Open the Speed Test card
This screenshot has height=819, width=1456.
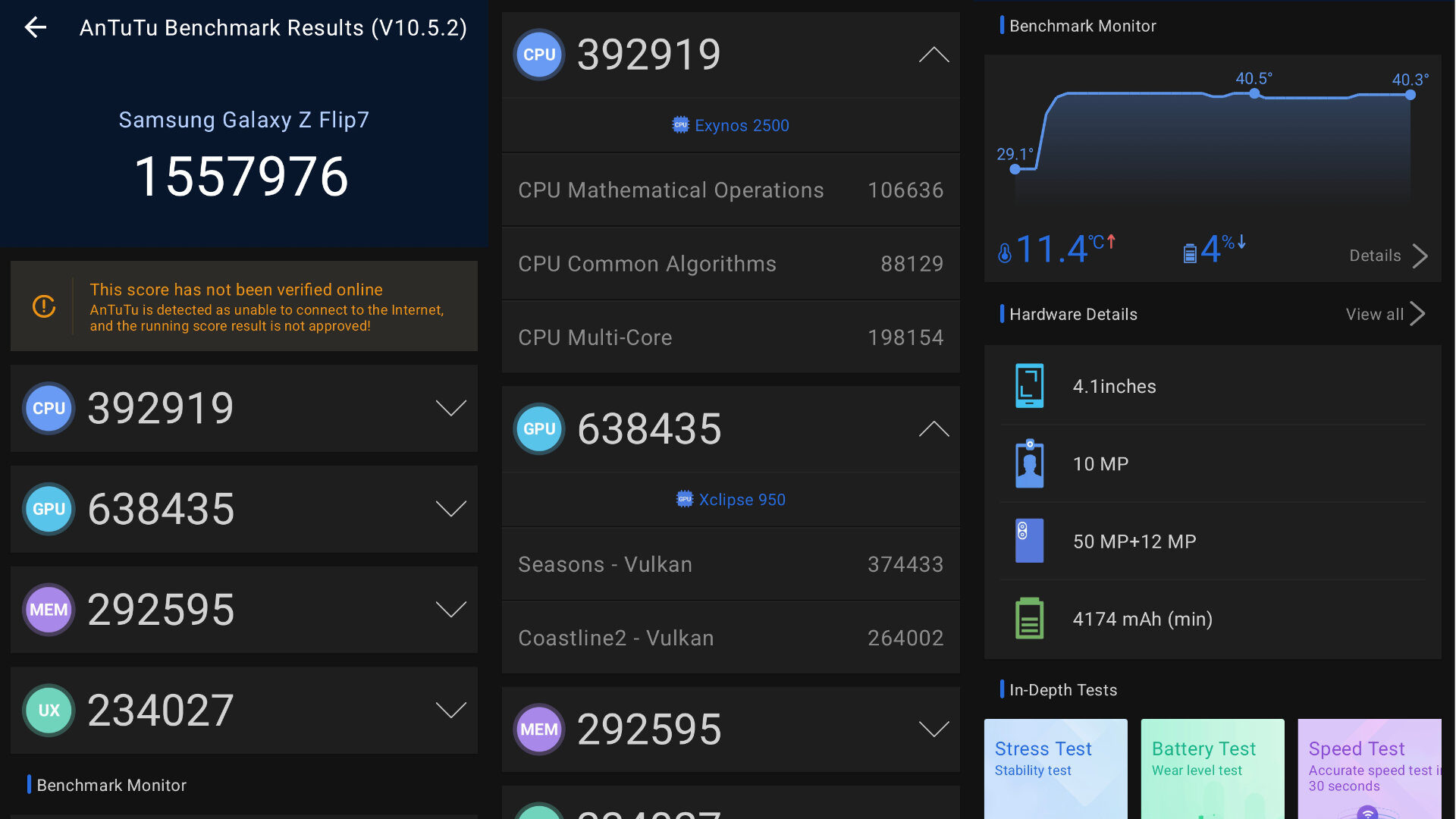click(1370, 769)
